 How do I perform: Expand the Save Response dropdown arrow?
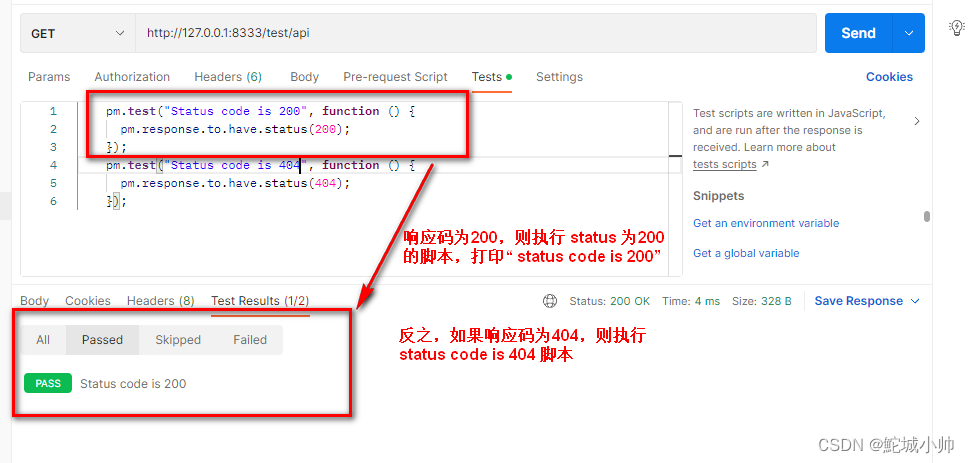coord(915,301)
